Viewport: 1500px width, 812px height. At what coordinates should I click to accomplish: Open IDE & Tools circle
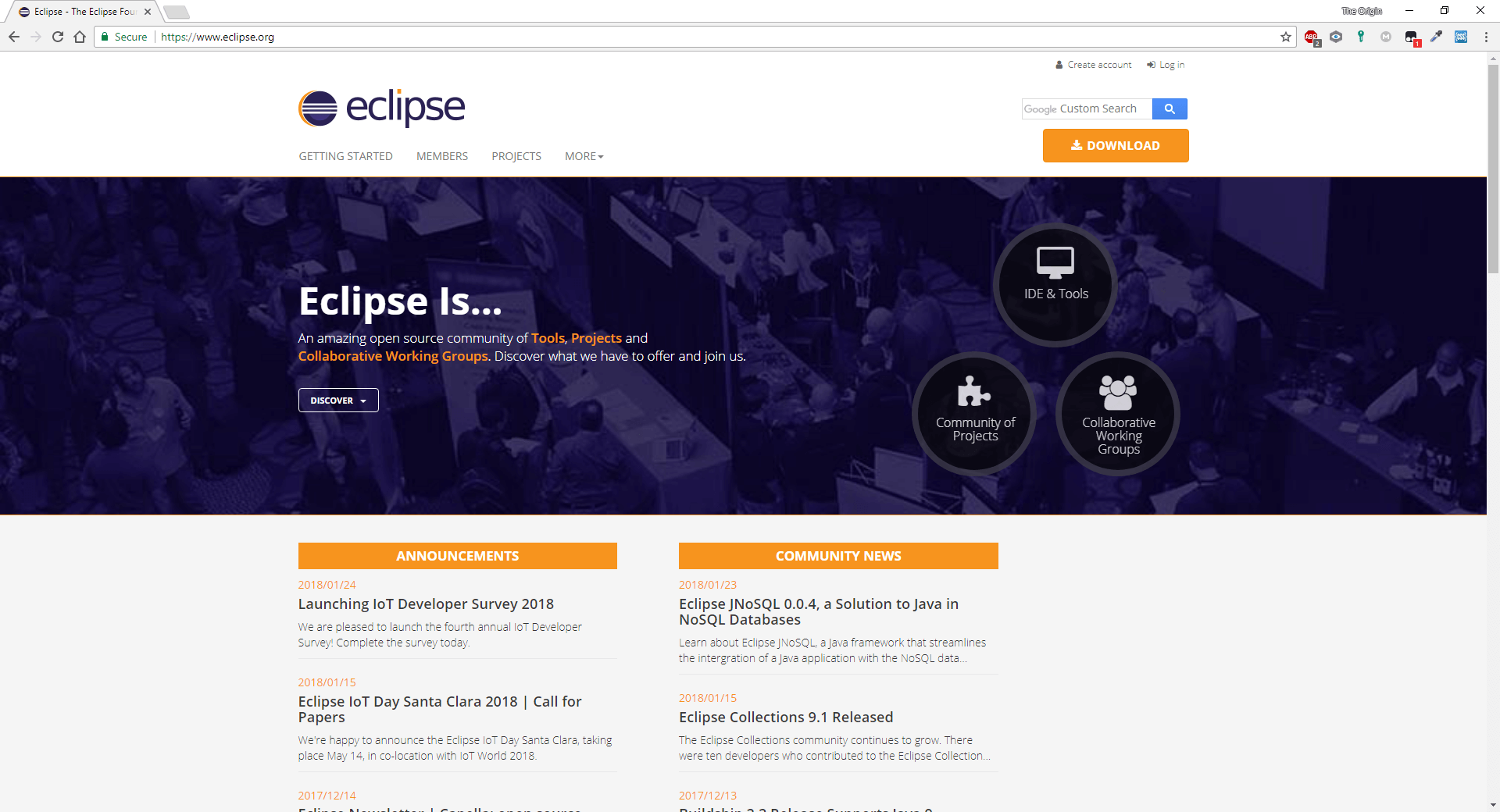point(1055,285)
